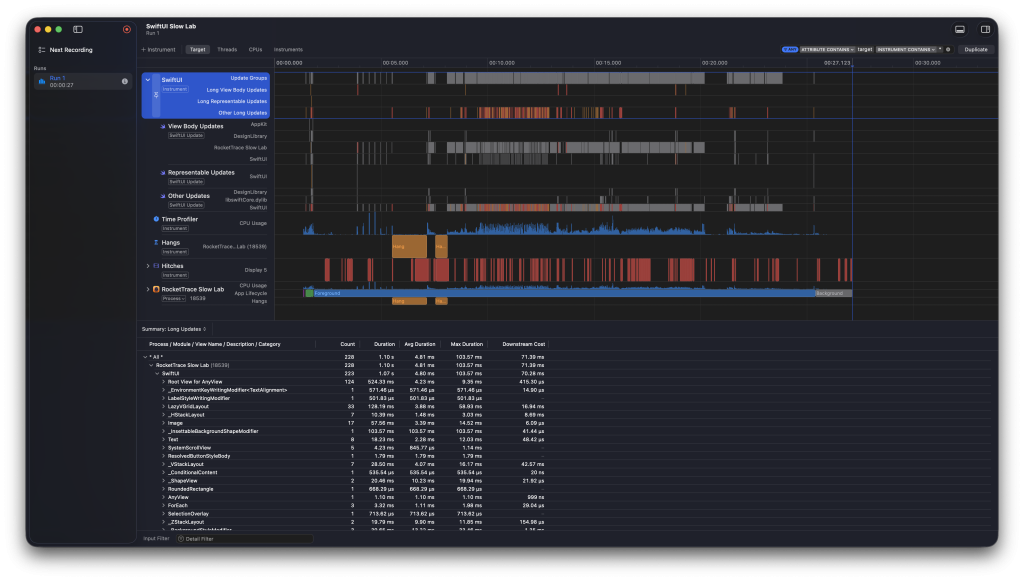Viewport: 1024px width, 581px height.
Task: Click the 'target' filter text value
Action: (865, 50)
